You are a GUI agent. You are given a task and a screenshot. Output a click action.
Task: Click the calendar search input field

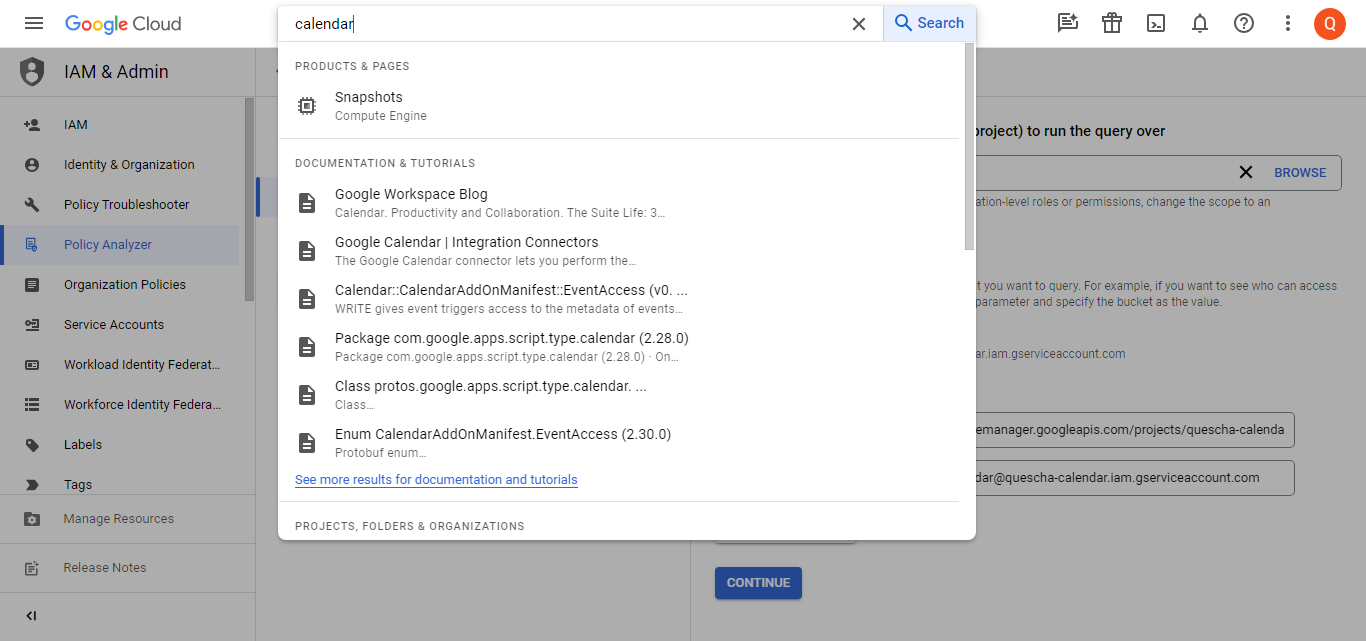560,24
